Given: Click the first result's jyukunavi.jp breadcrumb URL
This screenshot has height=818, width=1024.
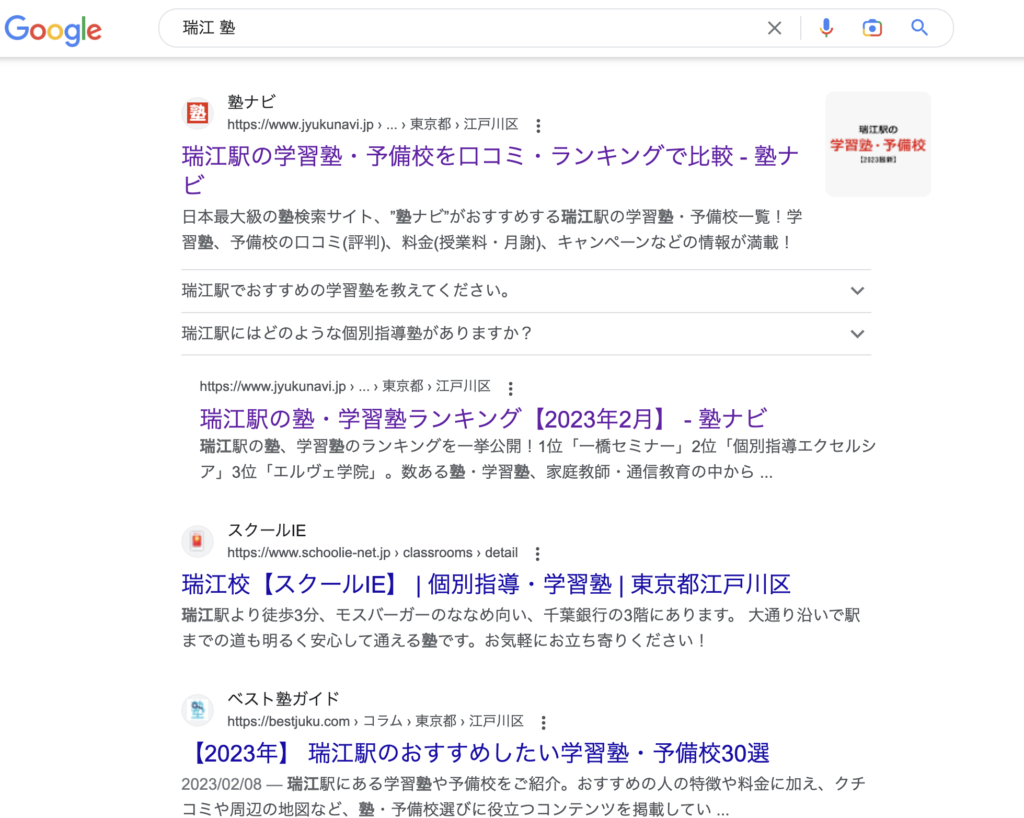Looking at the screenshot, I should coord(373,125).
